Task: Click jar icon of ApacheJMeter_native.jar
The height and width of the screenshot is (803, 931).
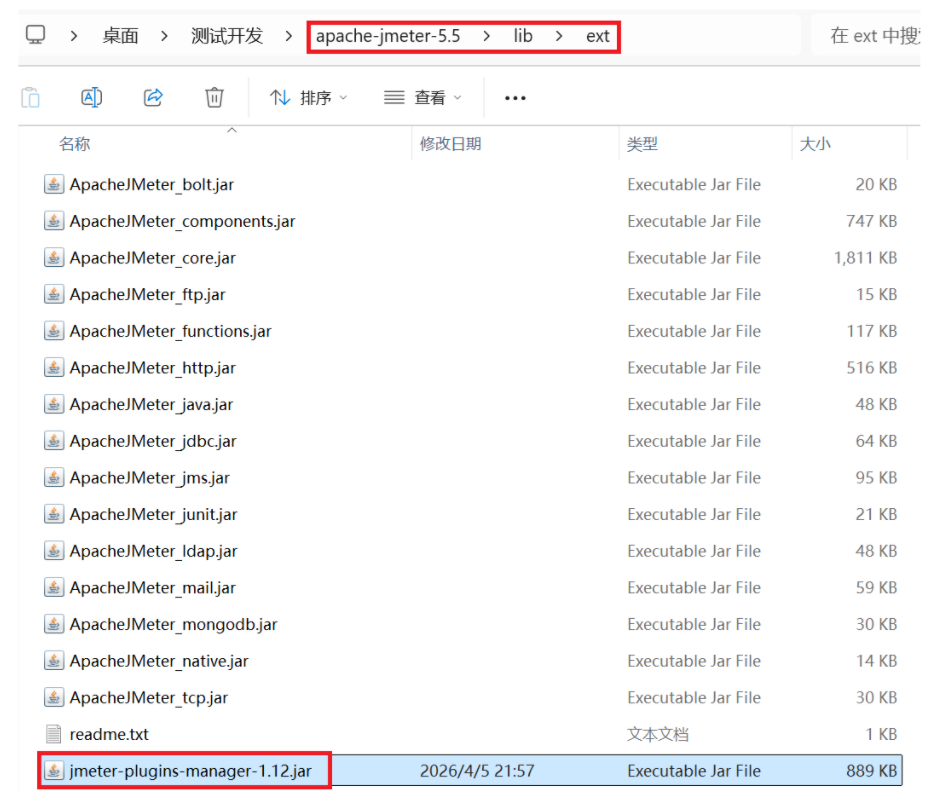Action: click(54, 661)
